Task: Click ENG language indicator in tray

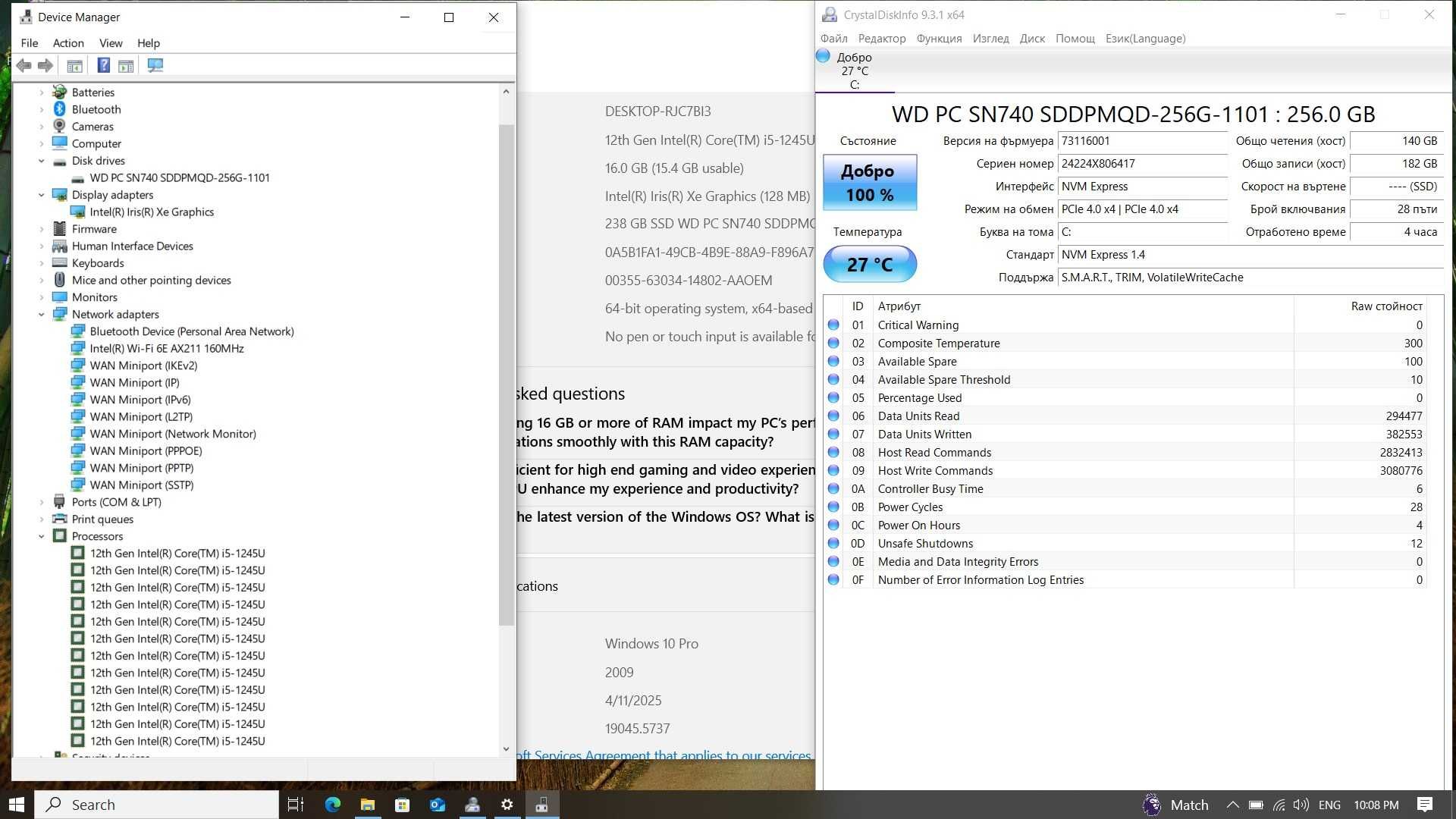Action: [x=1329, y=805]
